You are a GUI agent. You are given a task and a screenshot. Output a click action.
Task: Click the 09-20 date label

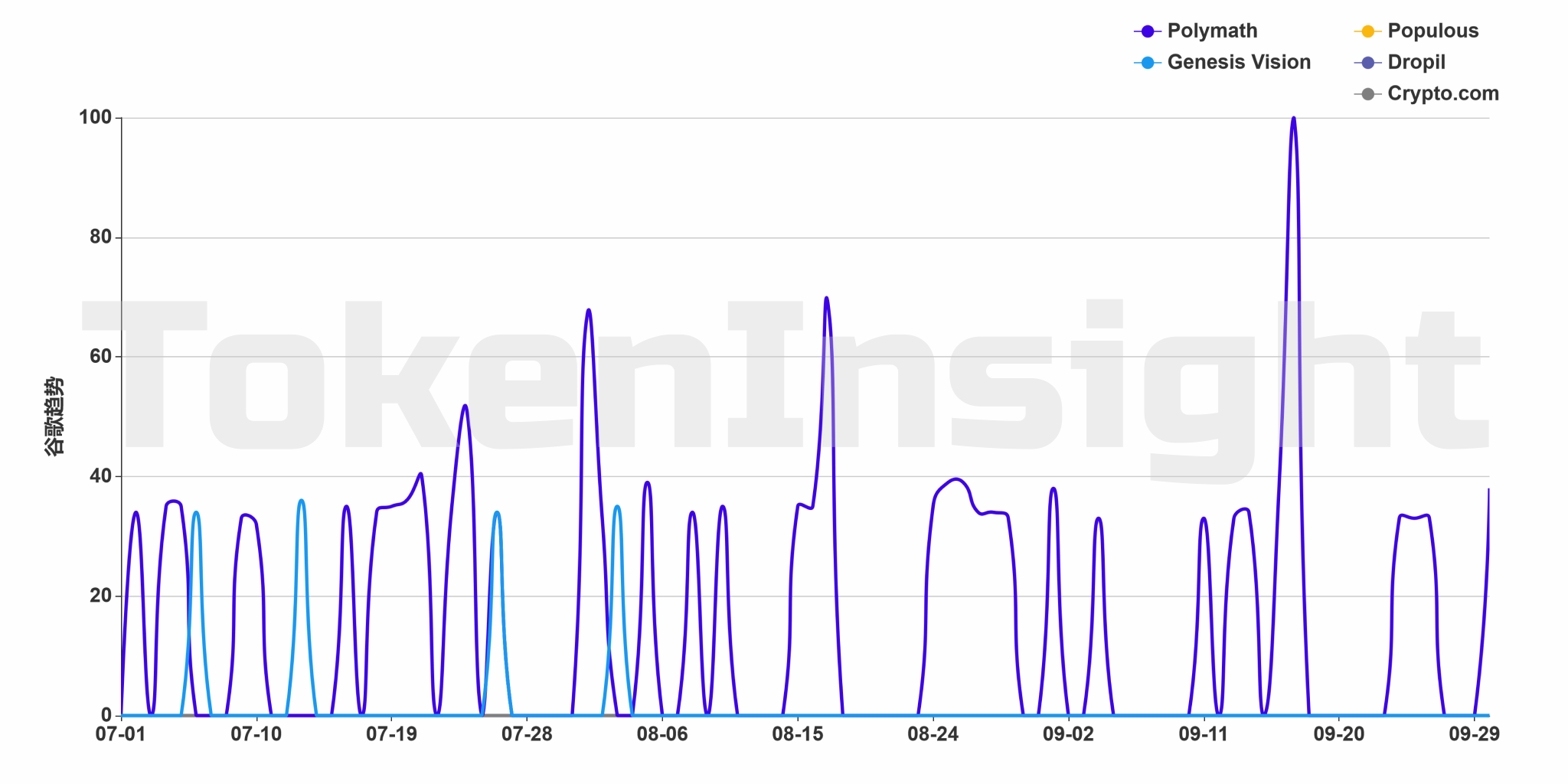(x=1339, y=734)
